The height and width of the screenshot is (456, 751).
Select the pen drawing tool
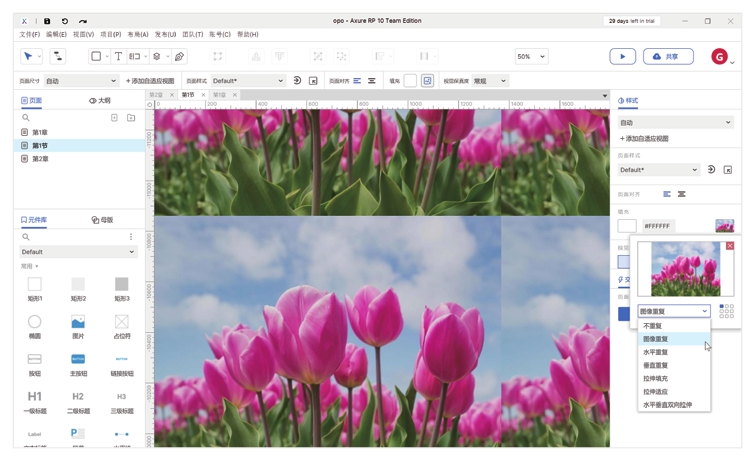(180, 57)
